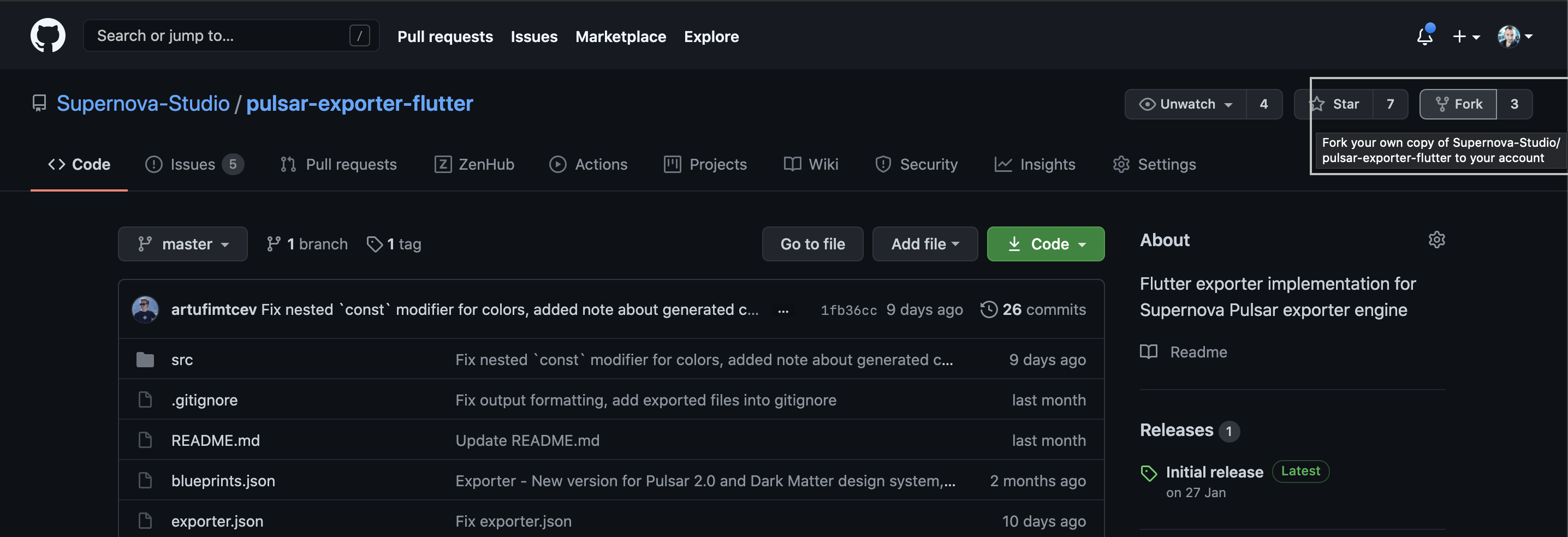
Task: Open the blueprints.json file
Action: pos(223,480)
